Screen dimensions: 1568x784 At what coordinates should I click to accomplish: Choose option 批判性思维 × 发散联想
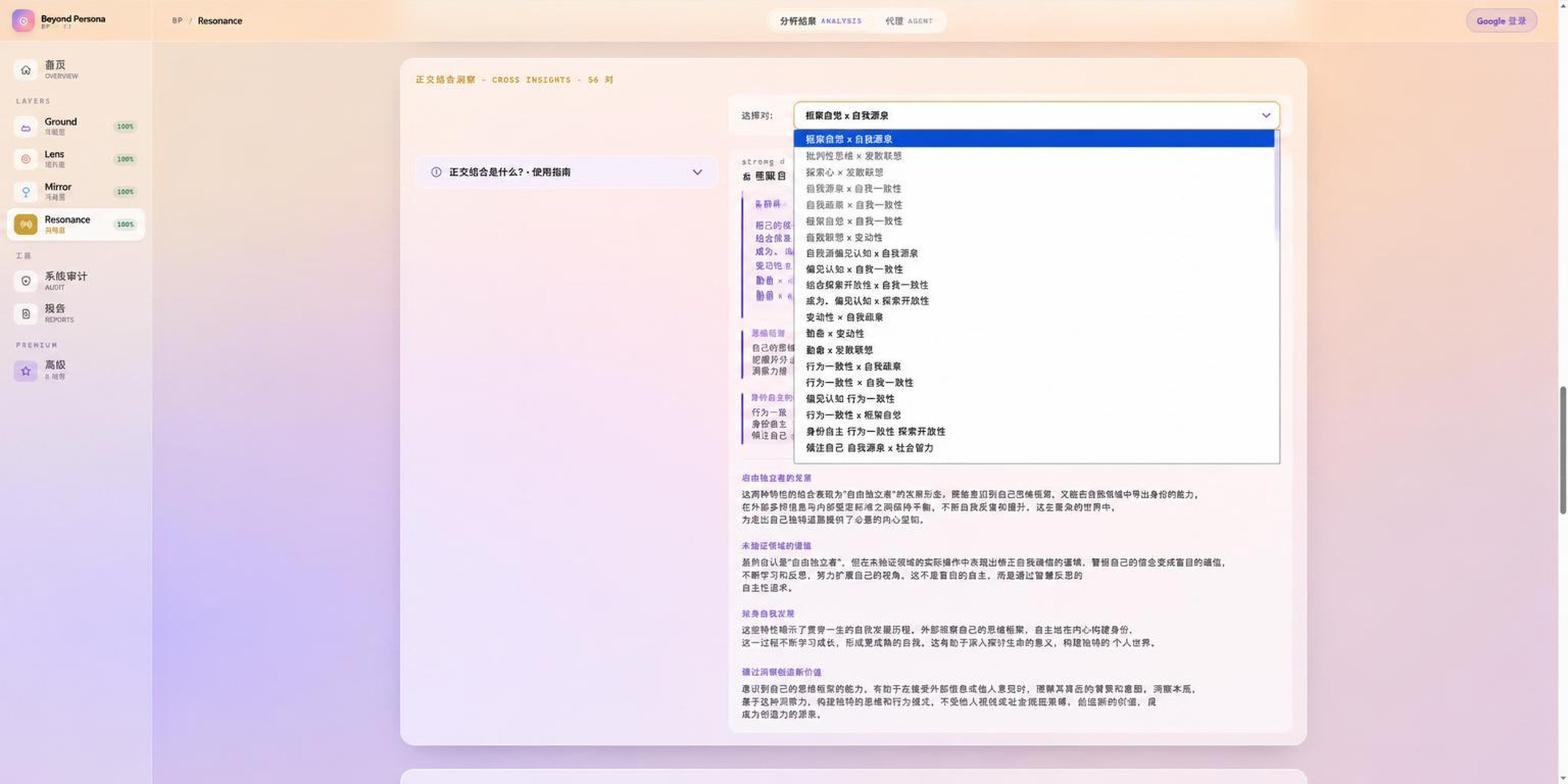(x=1034, y=156)
